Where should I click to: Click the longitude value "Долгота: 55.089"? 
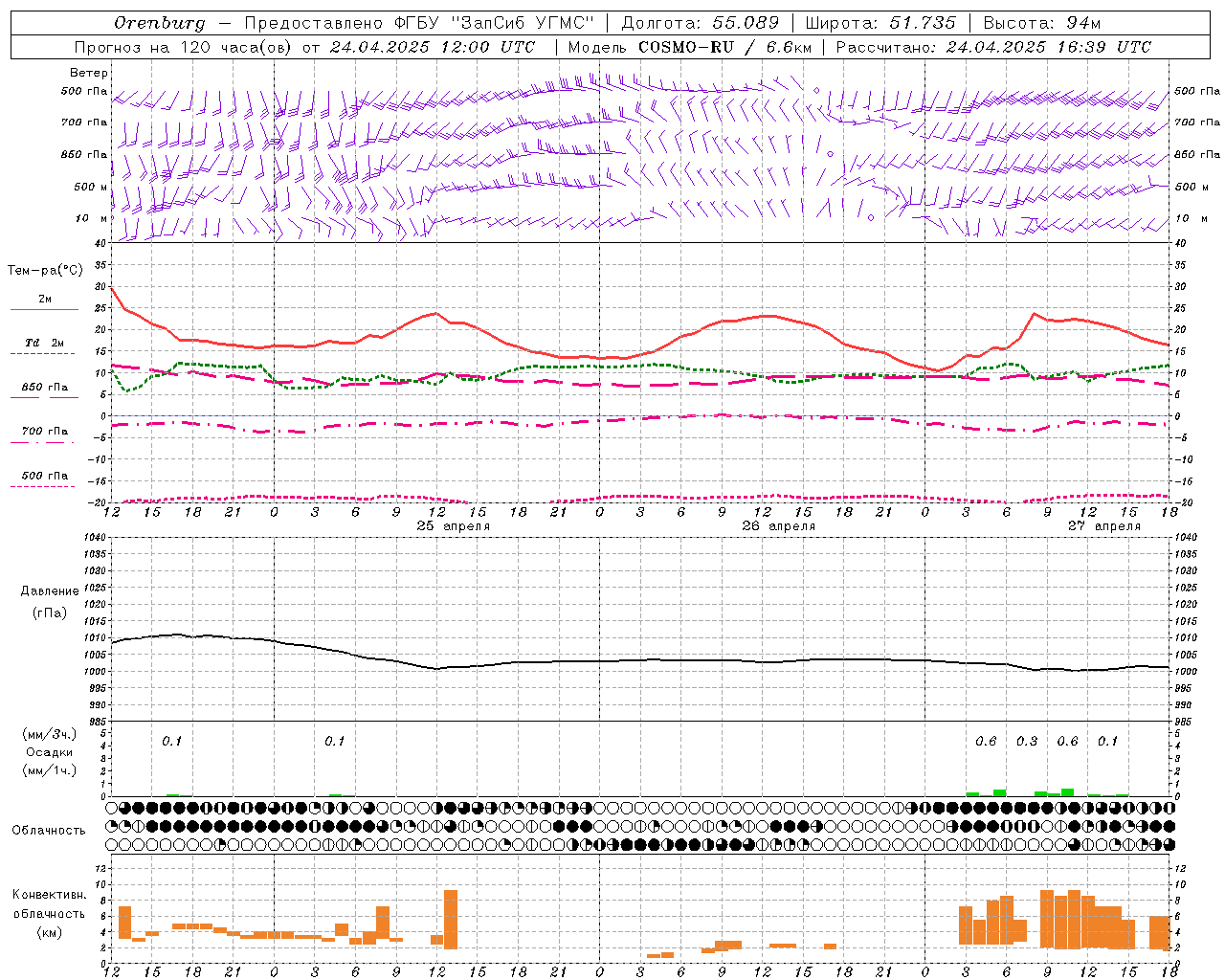[701, 23]
